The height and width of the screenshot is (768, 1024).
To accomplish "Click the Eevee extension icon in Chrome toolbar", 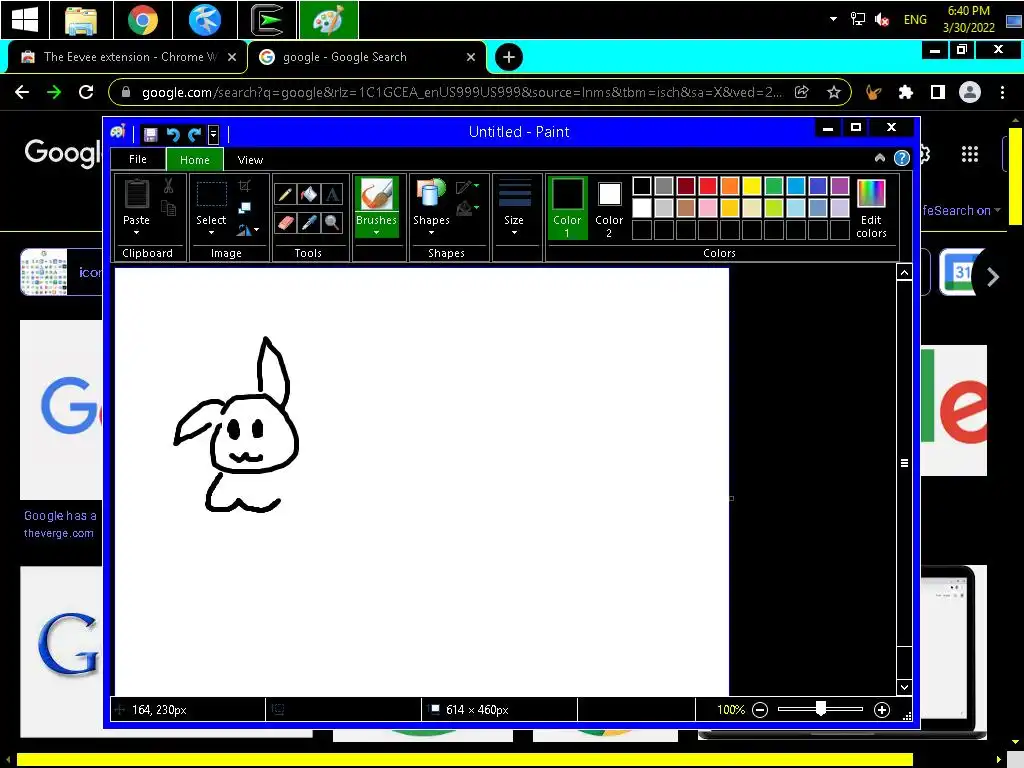I will [873, 92].
